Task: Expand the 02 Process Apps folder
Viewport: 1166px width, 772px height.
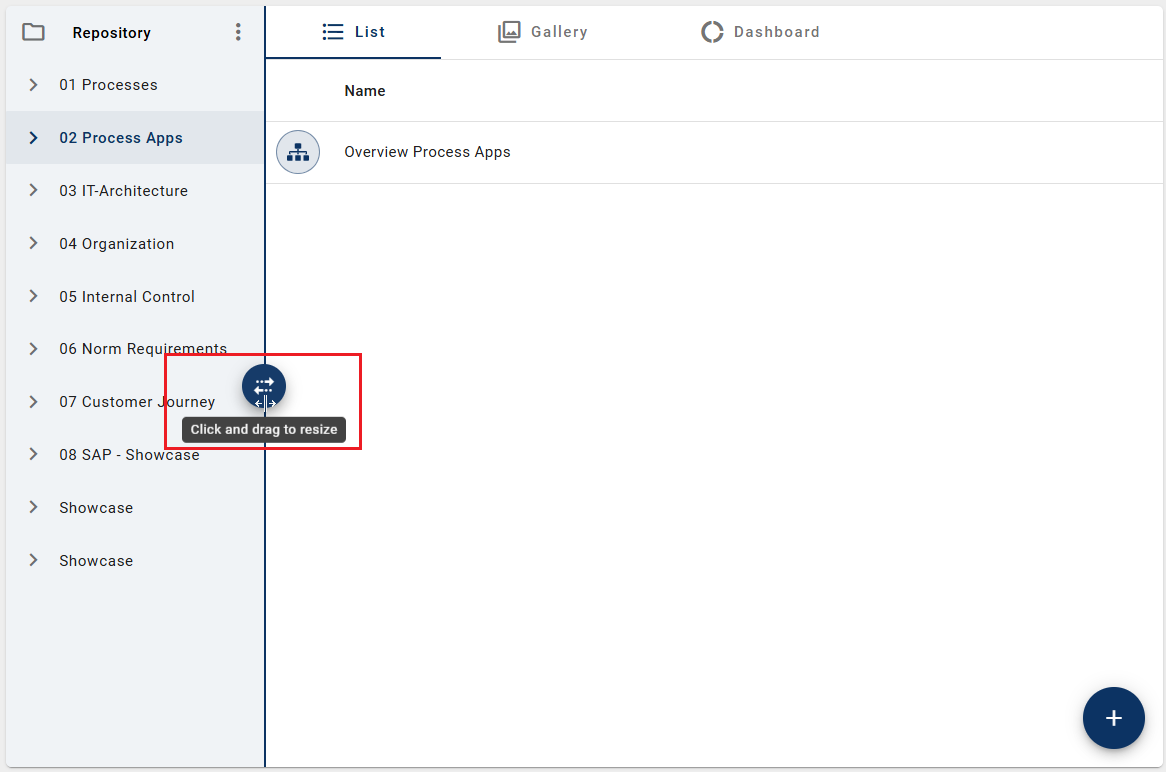Action: coord(33,138)
